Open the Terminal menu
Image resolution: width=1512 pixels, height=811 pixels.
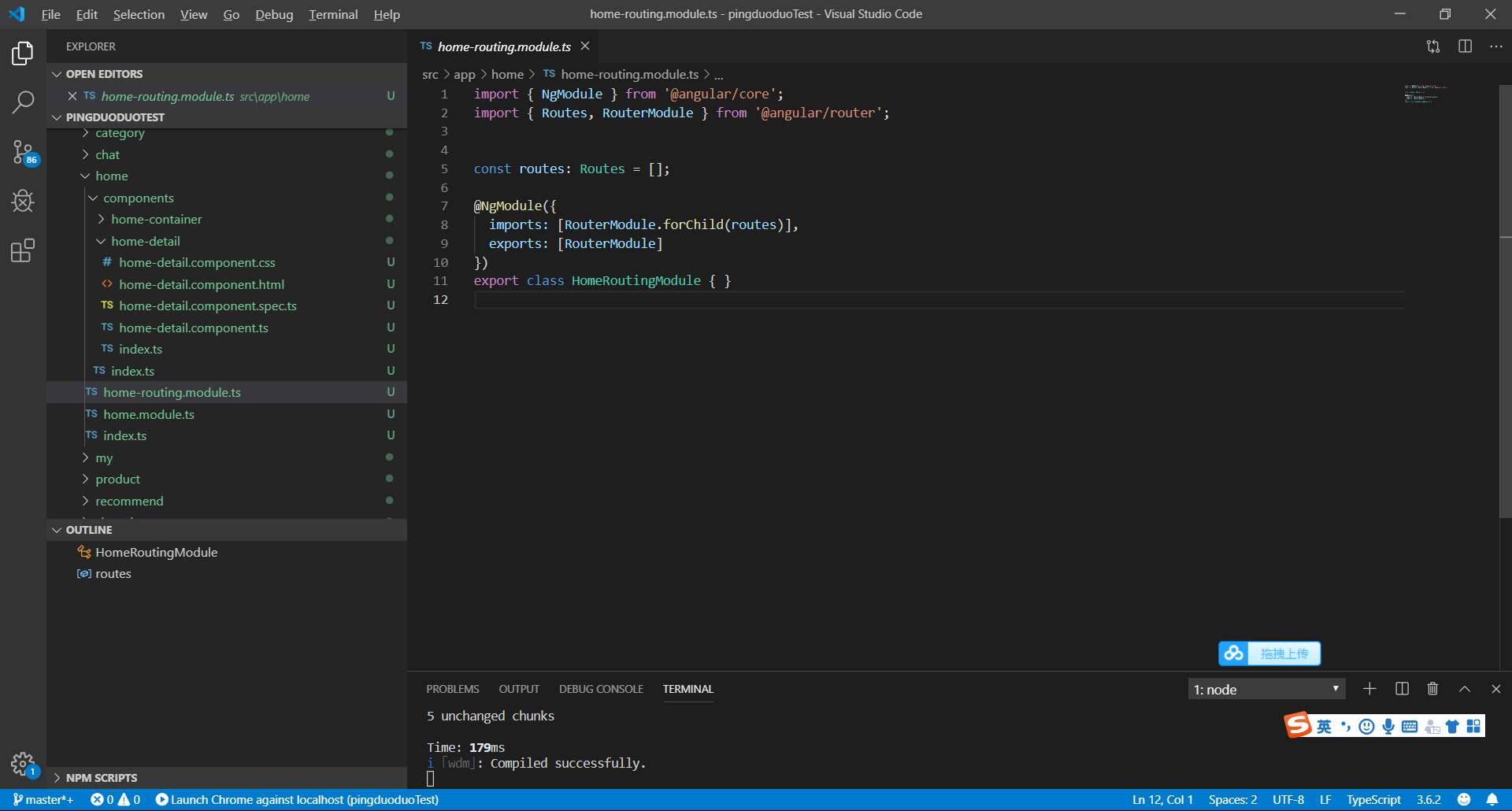click(333, 14)
